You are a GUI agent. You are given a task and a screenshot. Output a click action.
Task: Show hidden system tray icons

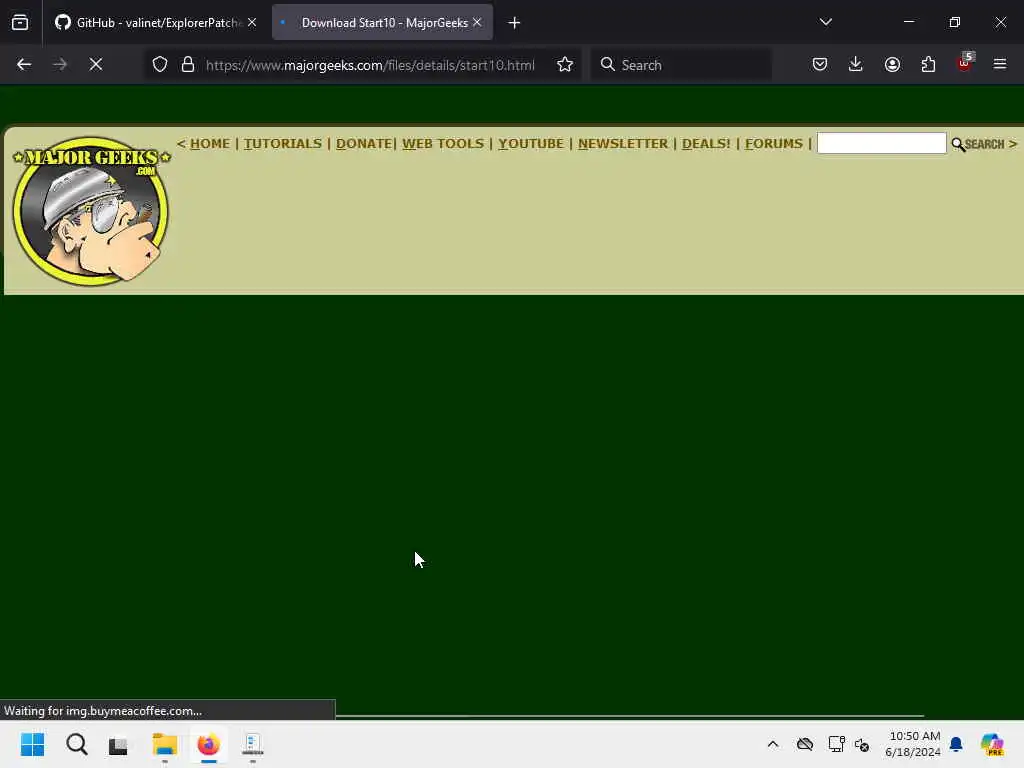click(x=773, y=744)
